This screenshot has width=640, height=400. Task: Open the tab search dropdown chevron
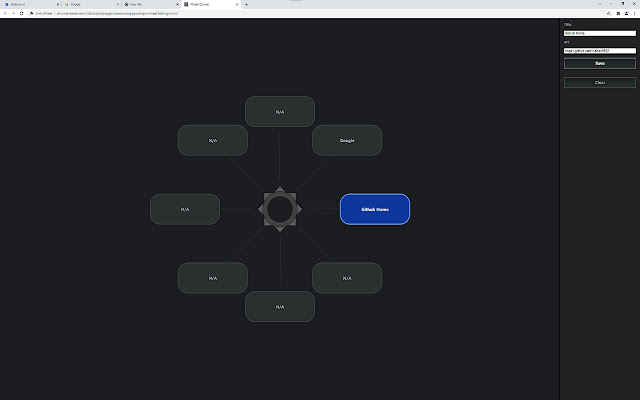(x=599, y=4)
